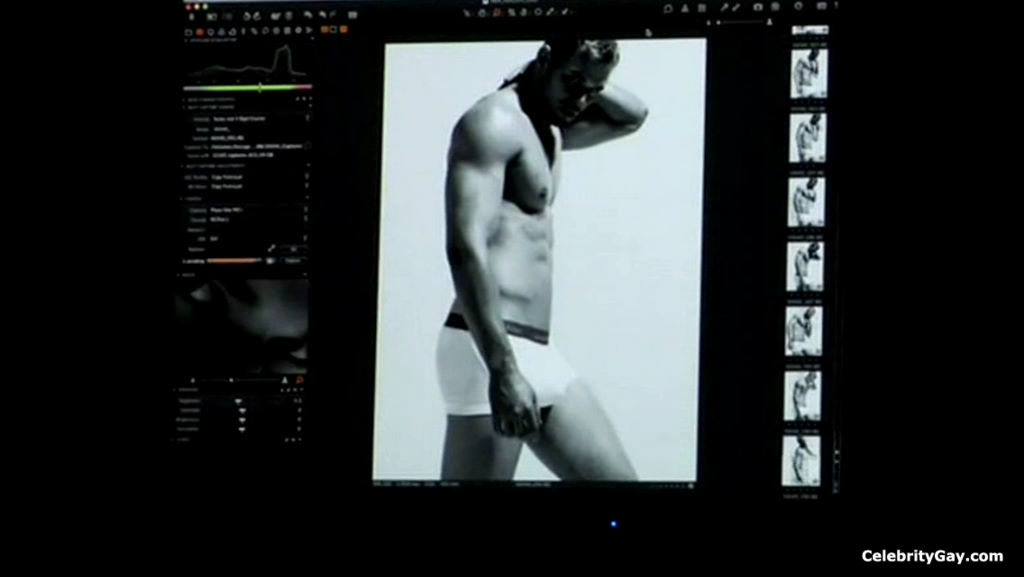Click the browser thumbnail size slider
The width and height of the screenshot is (1024, 577).
(739, 22)
